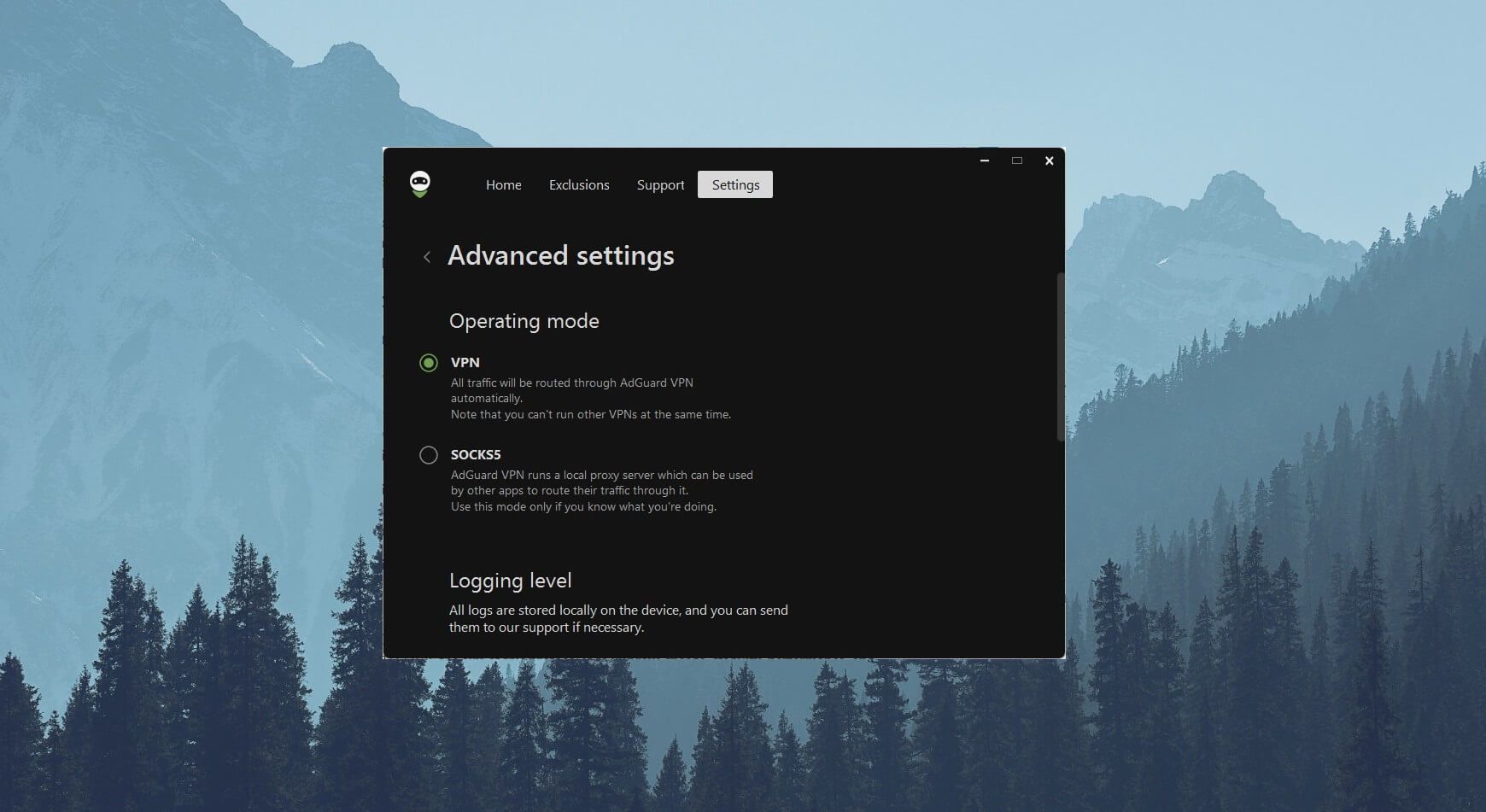Click the "All logs are stored locally" description

618,618
